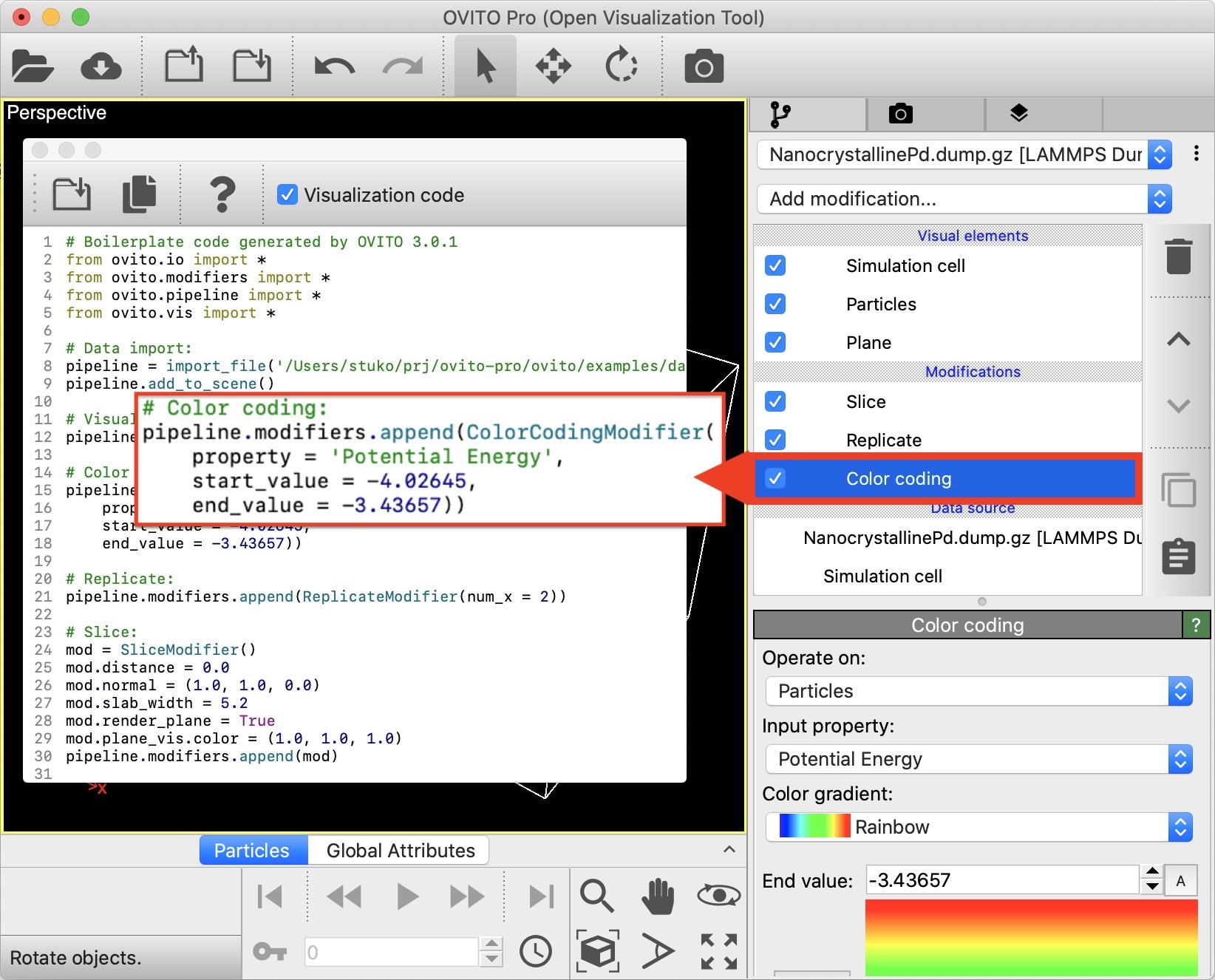Click the Color coding help question mark

point(1197,625)
